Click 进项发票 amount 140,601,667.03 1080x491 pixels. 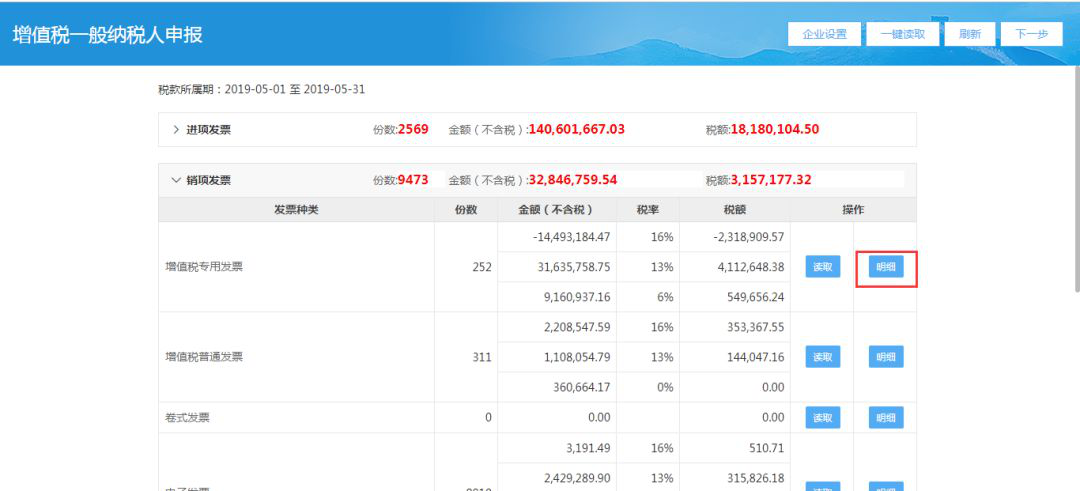pyautogui.click(x=577, y=129)
